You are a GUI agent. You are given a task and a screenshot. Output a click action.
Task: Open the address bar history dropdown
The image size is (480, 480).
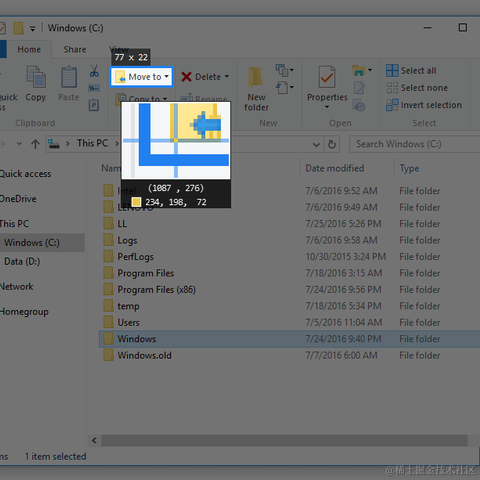(316, 144)
